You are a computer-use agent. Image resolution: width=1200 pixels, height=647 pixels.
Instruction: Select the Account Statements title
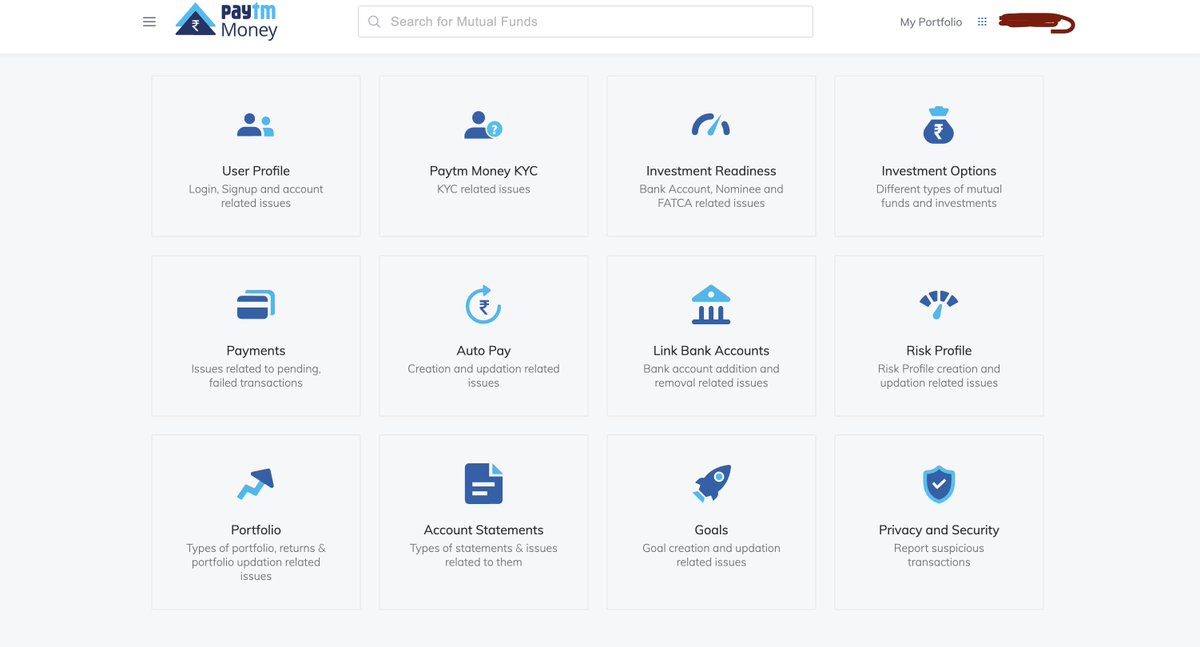484,530
